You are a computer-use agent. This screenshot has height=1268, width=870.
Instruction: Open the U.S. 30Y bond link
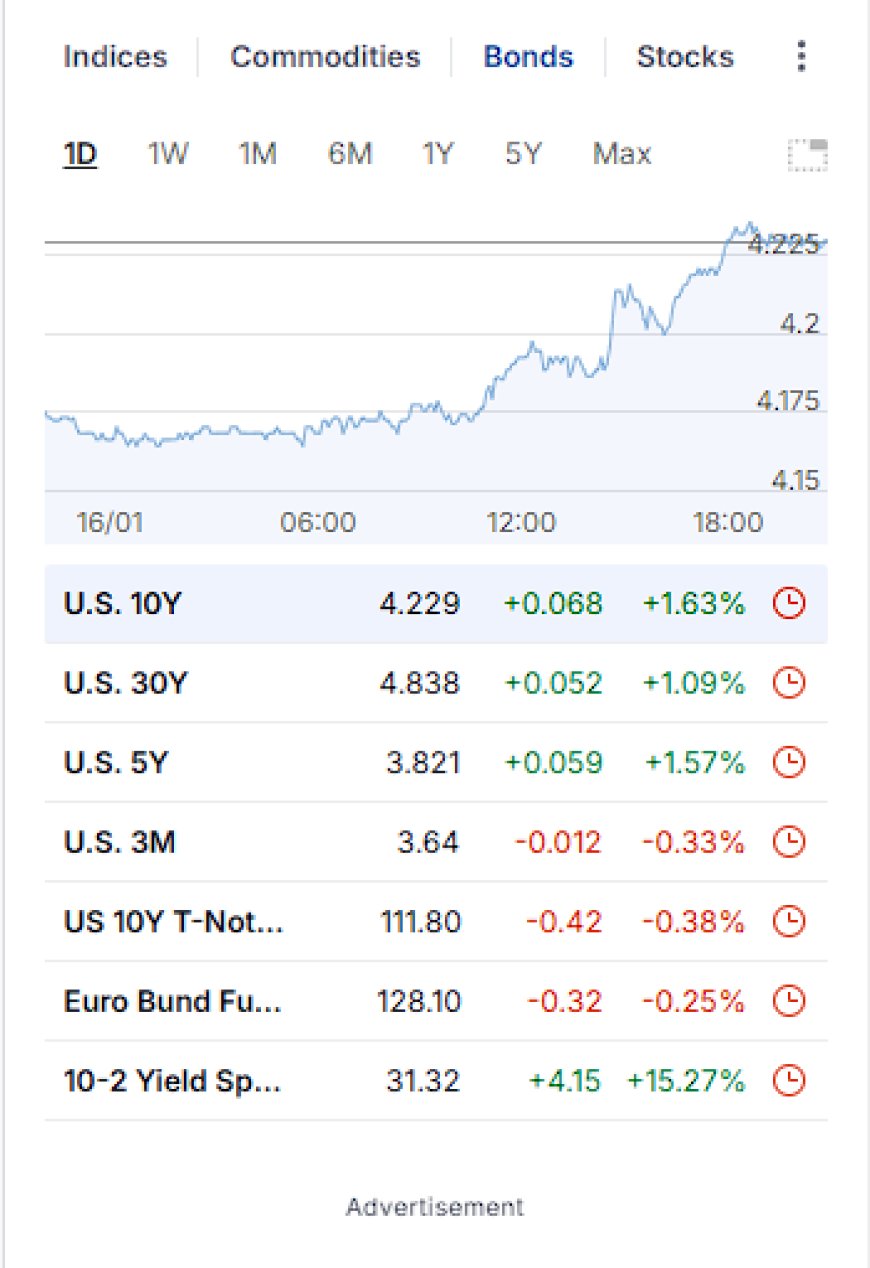click(126, 683)
